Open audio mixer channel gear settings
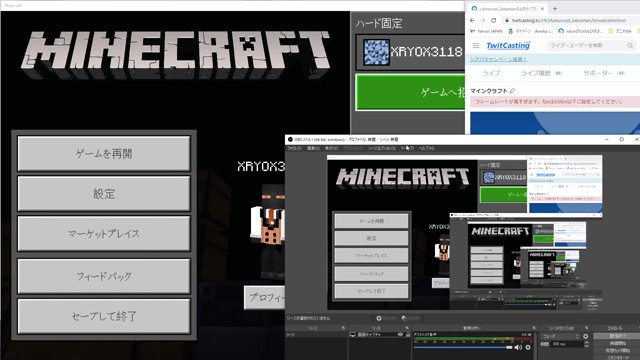Image resolution: width=640 pixels, height=360 pixels. click(528, 347)
